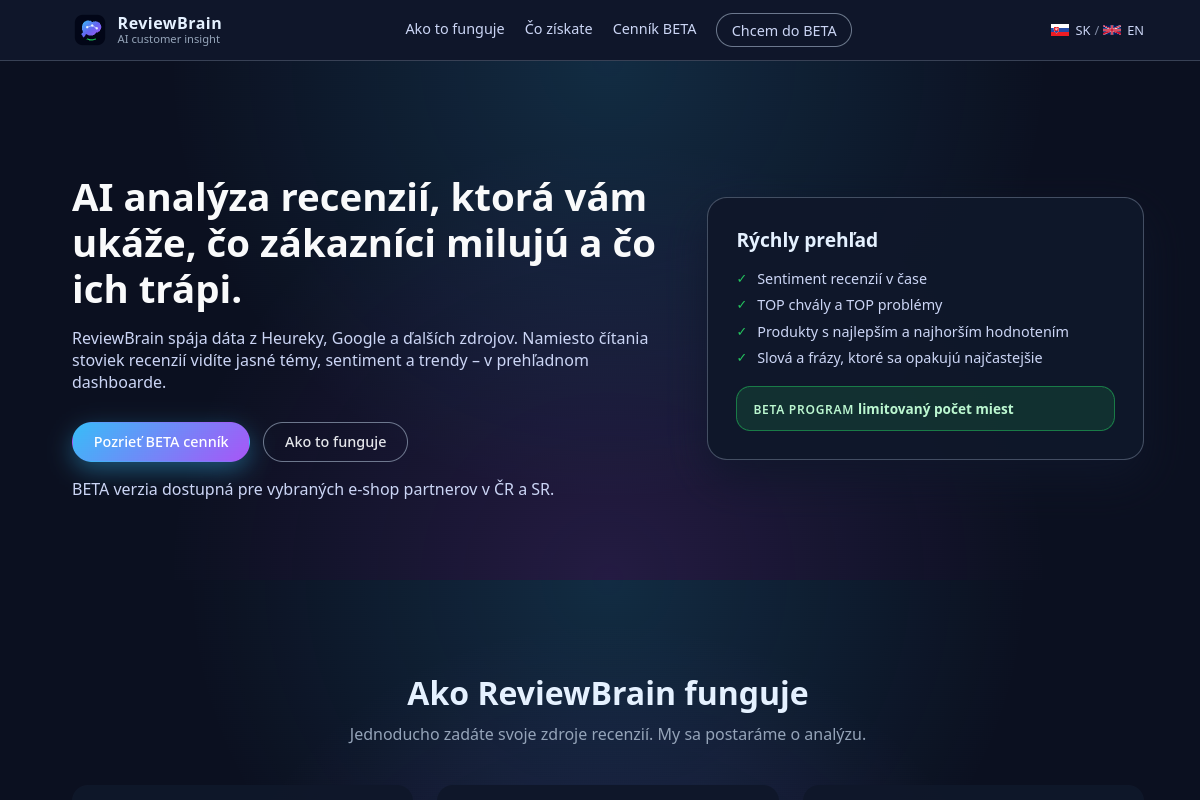Click the main hero headline 'AI analýza recenzií'
Screen dimensions: 1200x800
tap(364, 243)
